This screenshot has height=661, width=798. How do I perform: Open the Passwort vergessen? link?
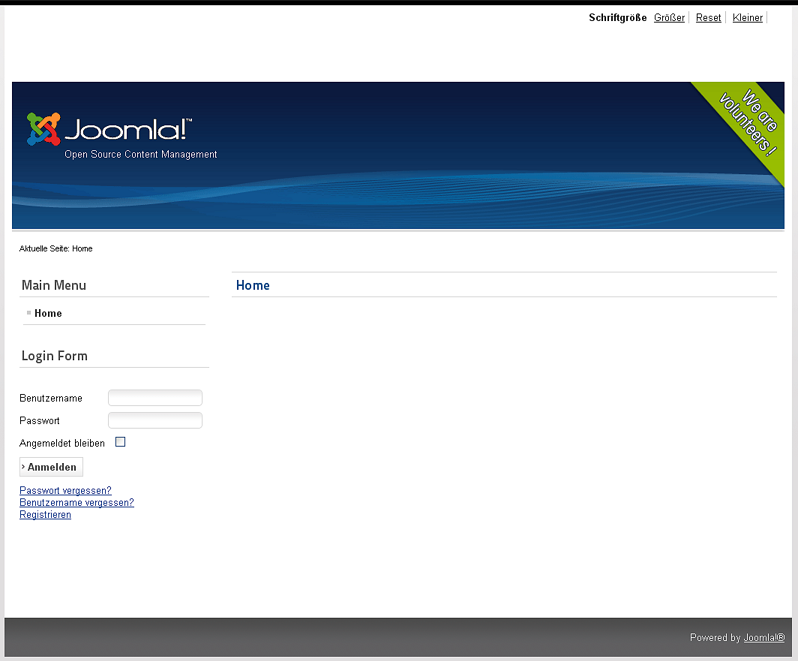[65, 491]
